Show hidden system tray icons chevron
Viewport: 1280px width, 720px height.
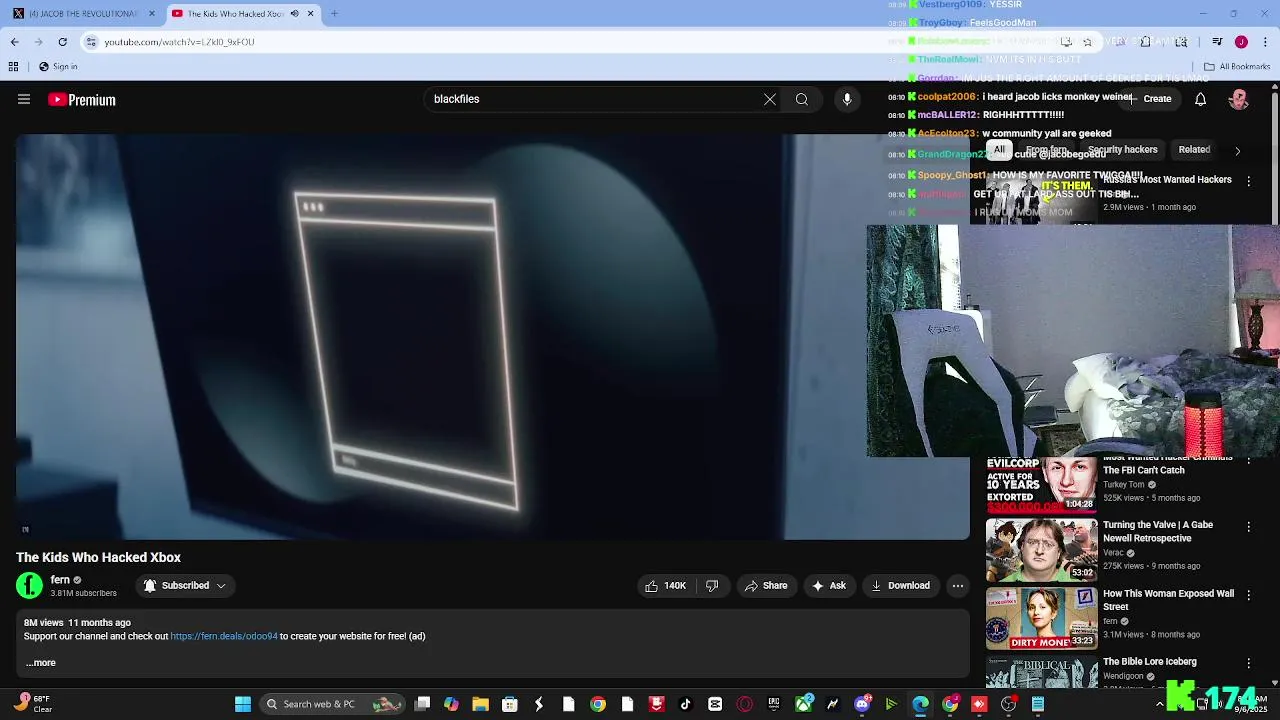tap(1160, 704)
